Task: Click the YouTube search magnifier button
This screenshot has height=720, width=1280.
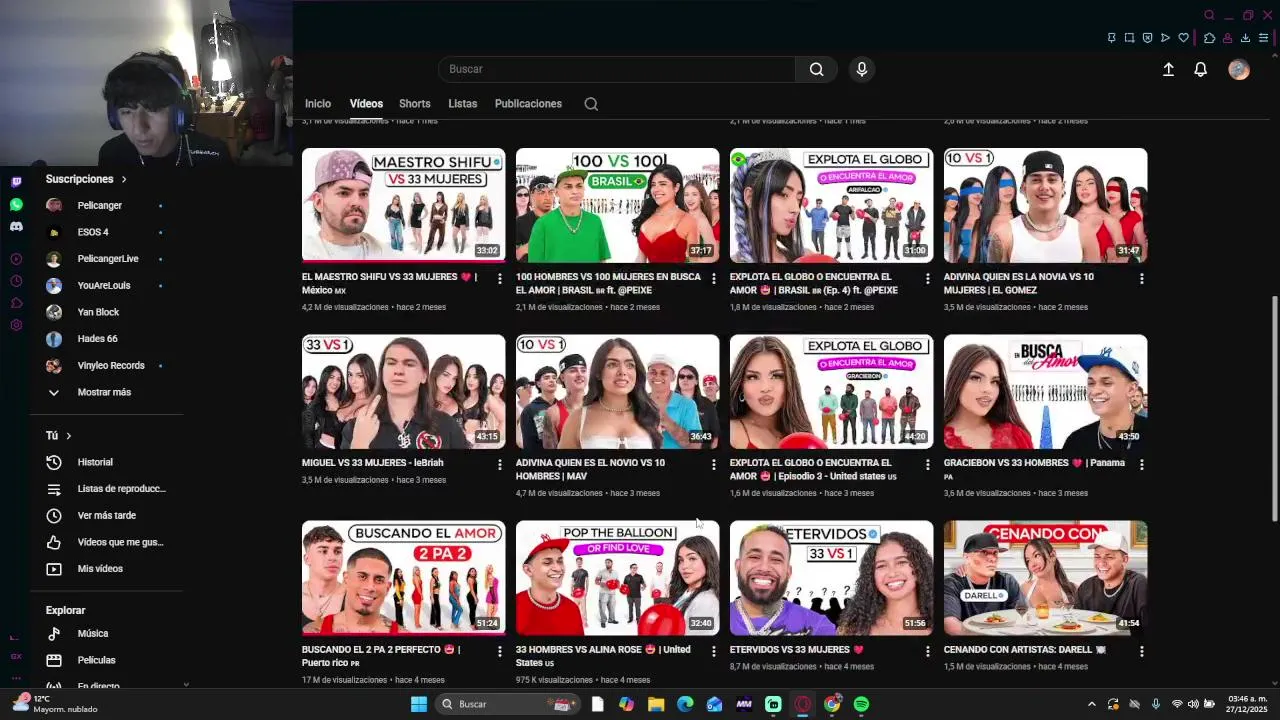Action: (x=817, y=69)
